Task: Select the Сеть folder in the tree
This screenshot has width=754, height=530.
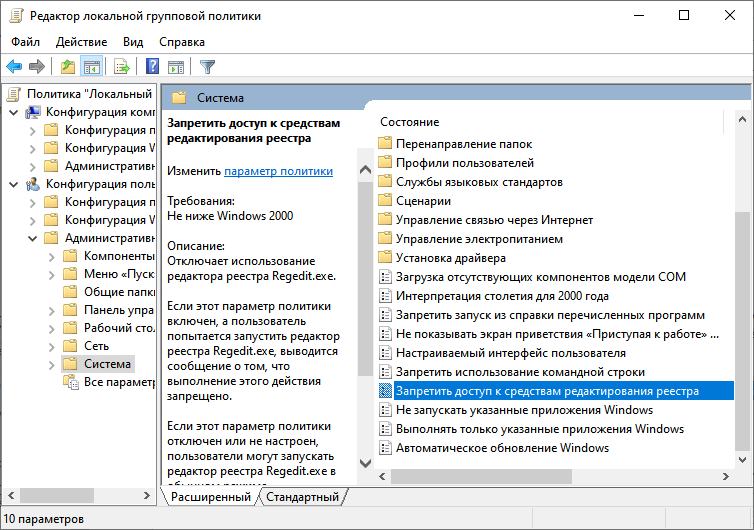Action: click(87, 346)
